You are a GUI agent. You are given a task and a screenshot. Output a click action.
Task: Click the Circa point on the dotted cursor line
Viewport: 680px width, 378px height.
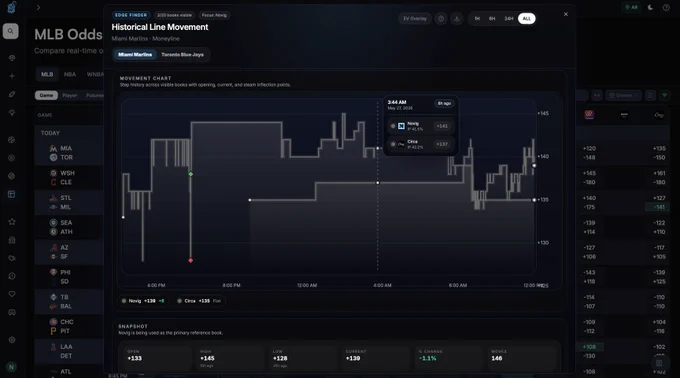[378, 182]
